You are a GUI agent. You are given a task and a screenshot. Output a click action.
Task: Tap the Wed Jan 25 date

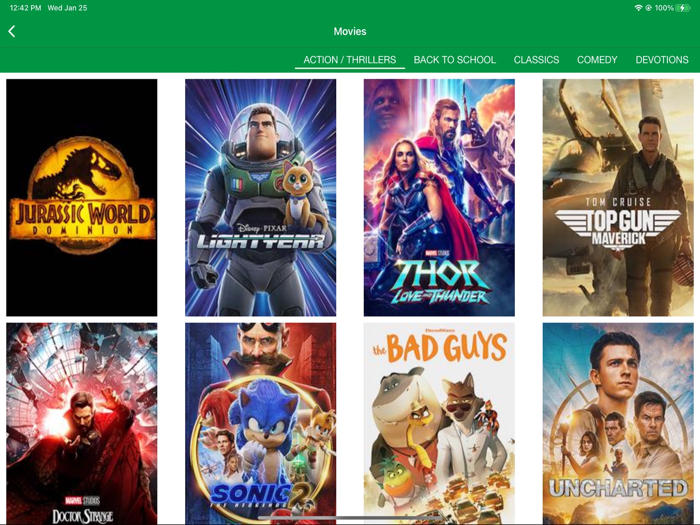point(67,8)
